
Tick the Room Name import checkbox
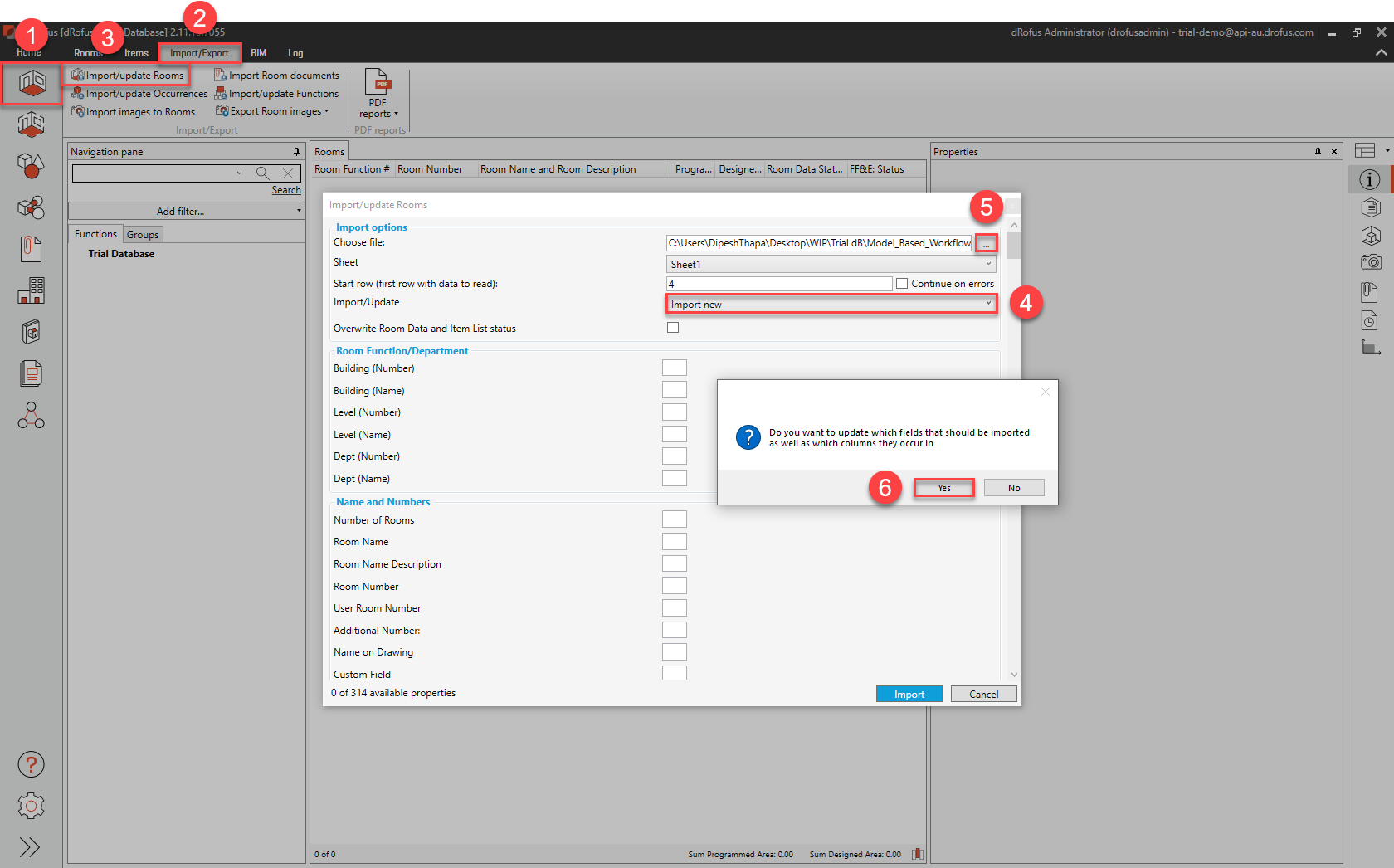675,541
